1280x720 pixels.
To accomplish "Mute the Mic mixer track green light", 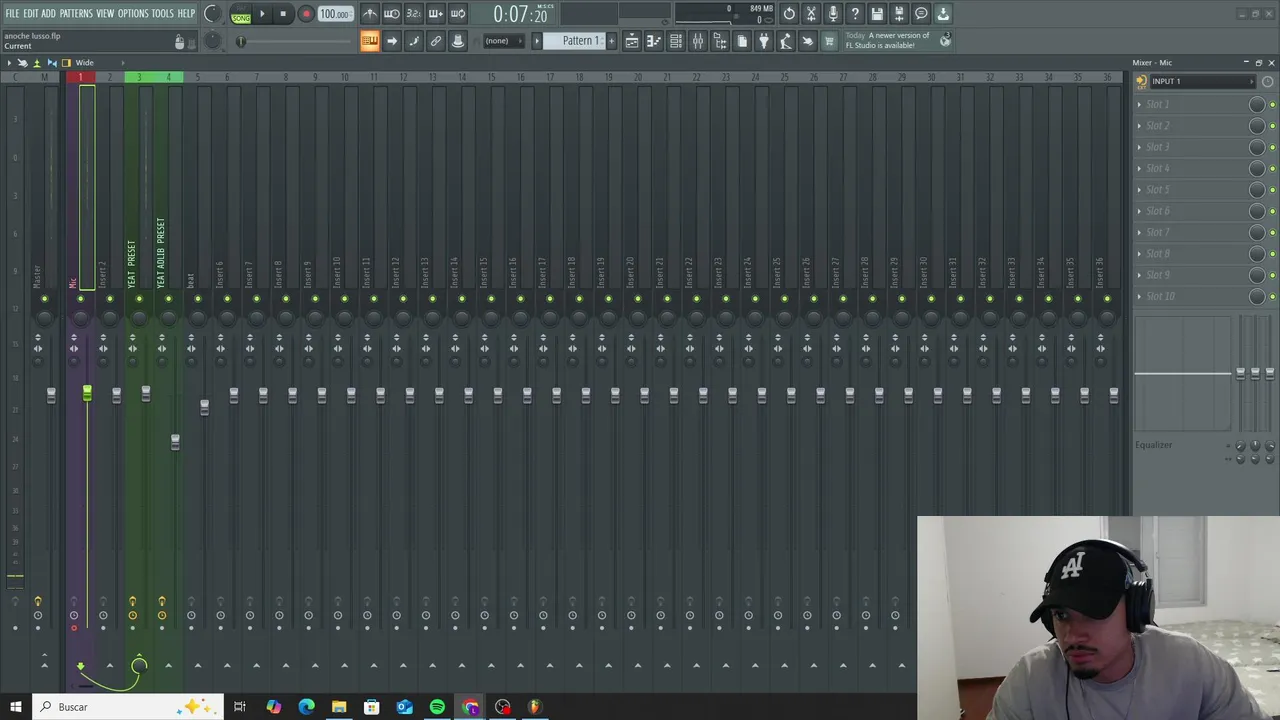I will tap(80, 298).
